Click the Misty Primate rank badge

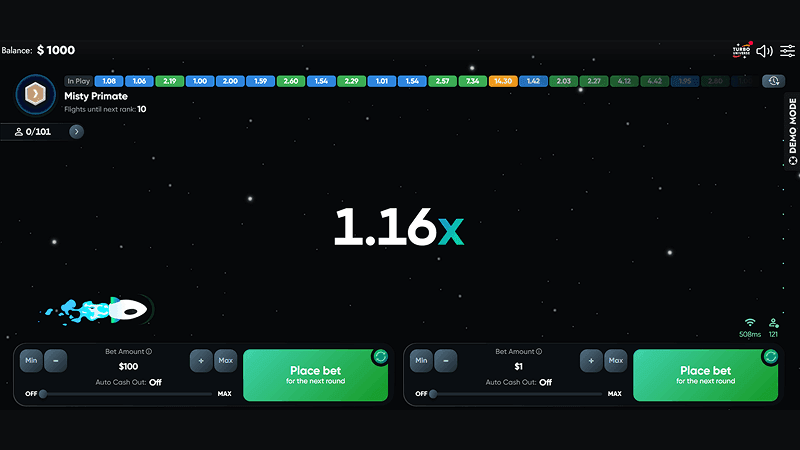coord(34,94)
